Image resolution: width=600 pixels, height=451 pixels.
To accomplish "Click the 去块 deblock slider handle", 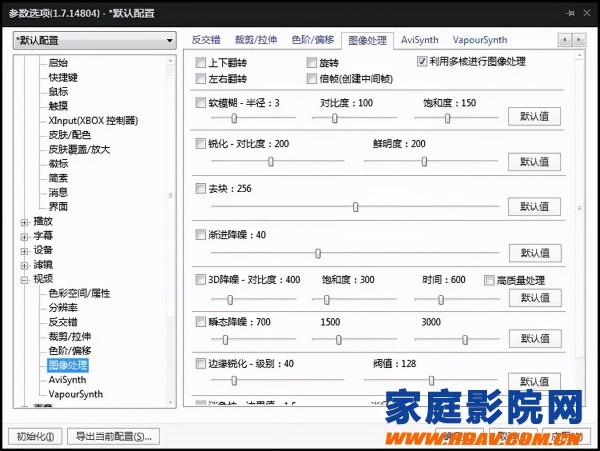I will point(356,207).
